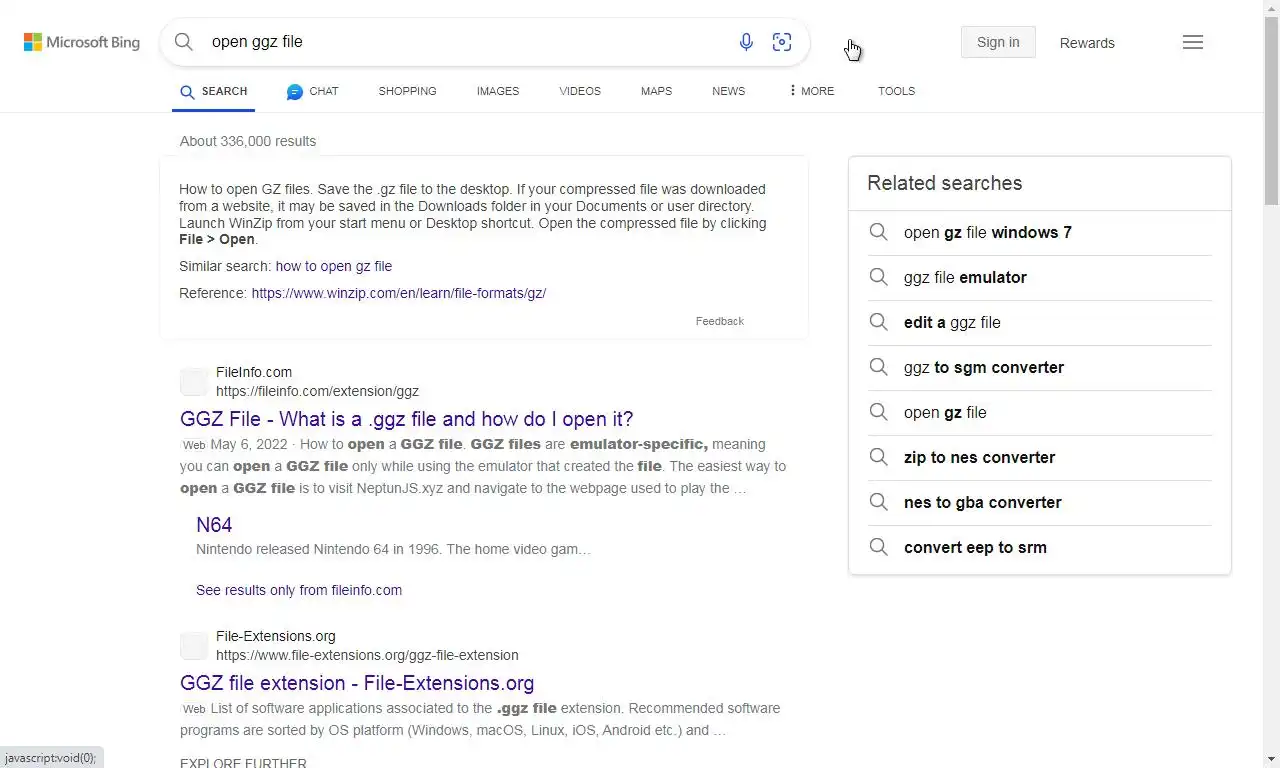Viewport: 1280px width, 768px height.
Task: Click search icon beside 'ggz to sgm converter'
Action: tap(878, 367)
